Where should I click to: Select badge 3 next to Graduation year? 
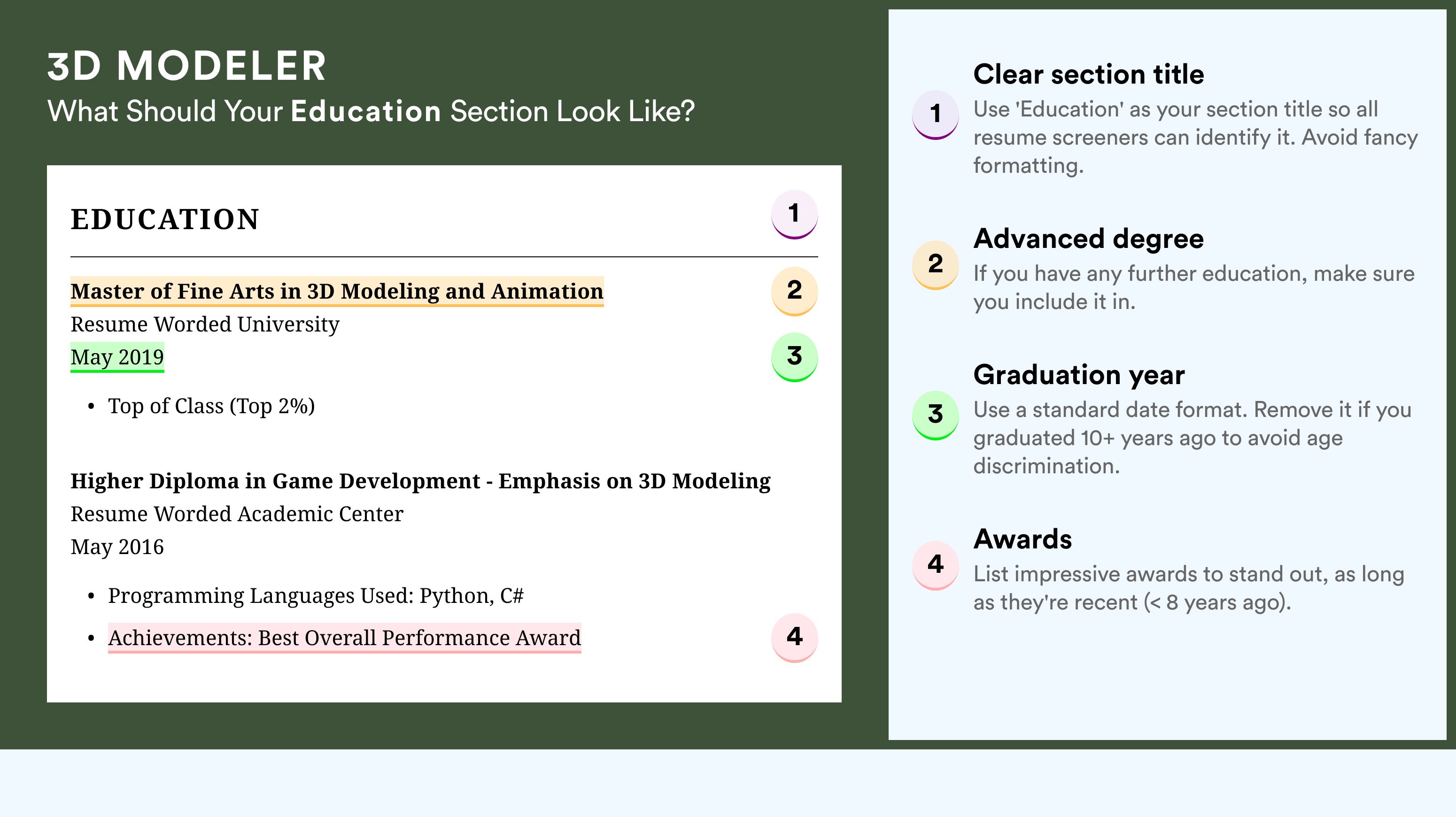936,415
